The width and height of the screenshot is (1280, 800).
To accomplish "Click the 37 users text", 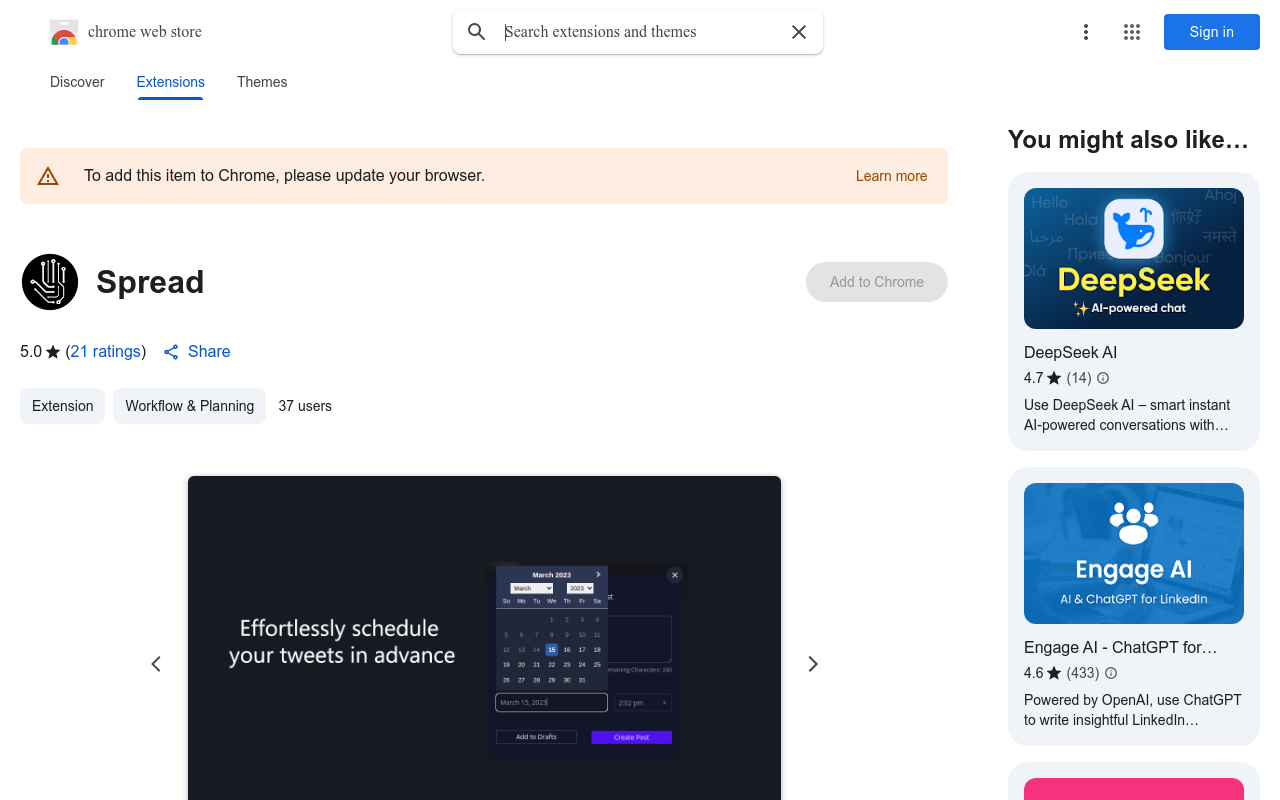I will point(305,406).
